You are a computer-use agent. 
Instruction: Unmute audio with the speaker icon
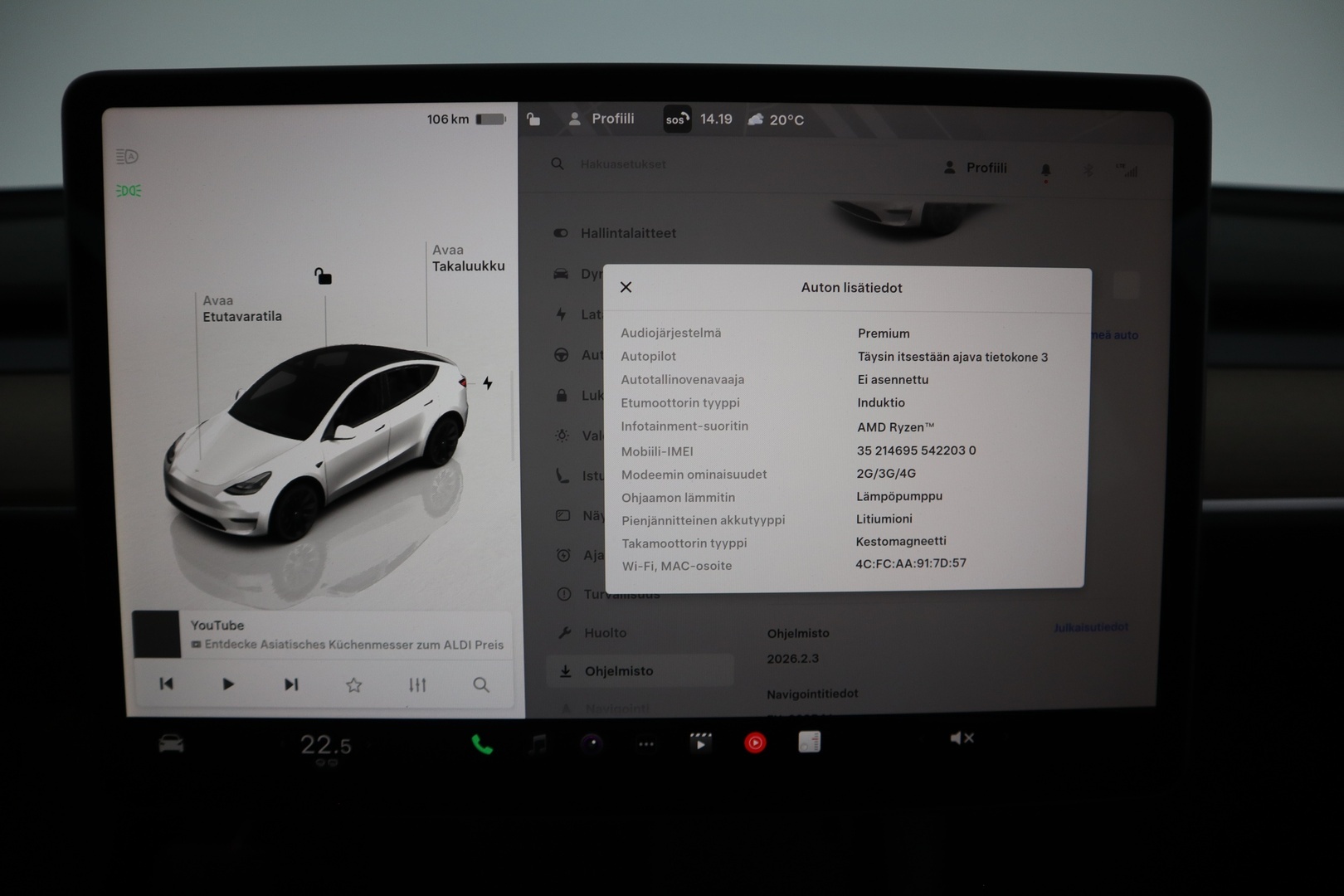click(962, 737)
